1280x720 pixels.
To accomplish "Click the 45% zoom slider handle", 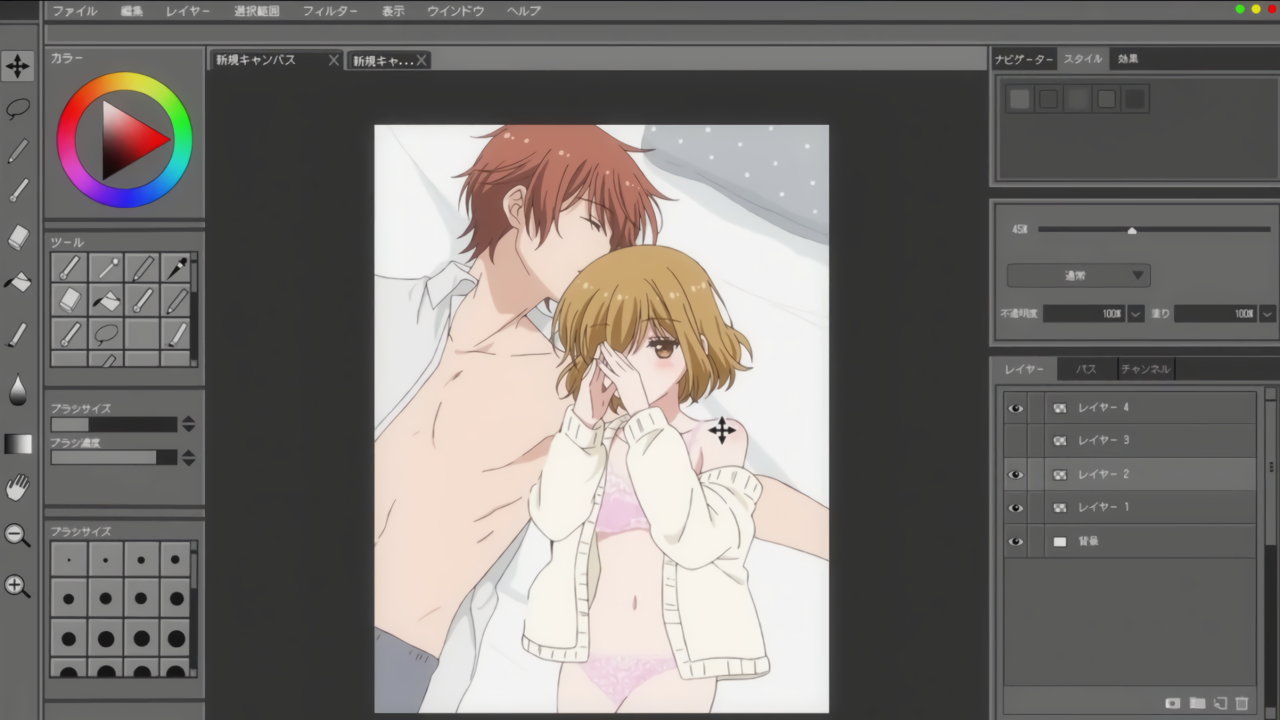I will pos(1132,230).
